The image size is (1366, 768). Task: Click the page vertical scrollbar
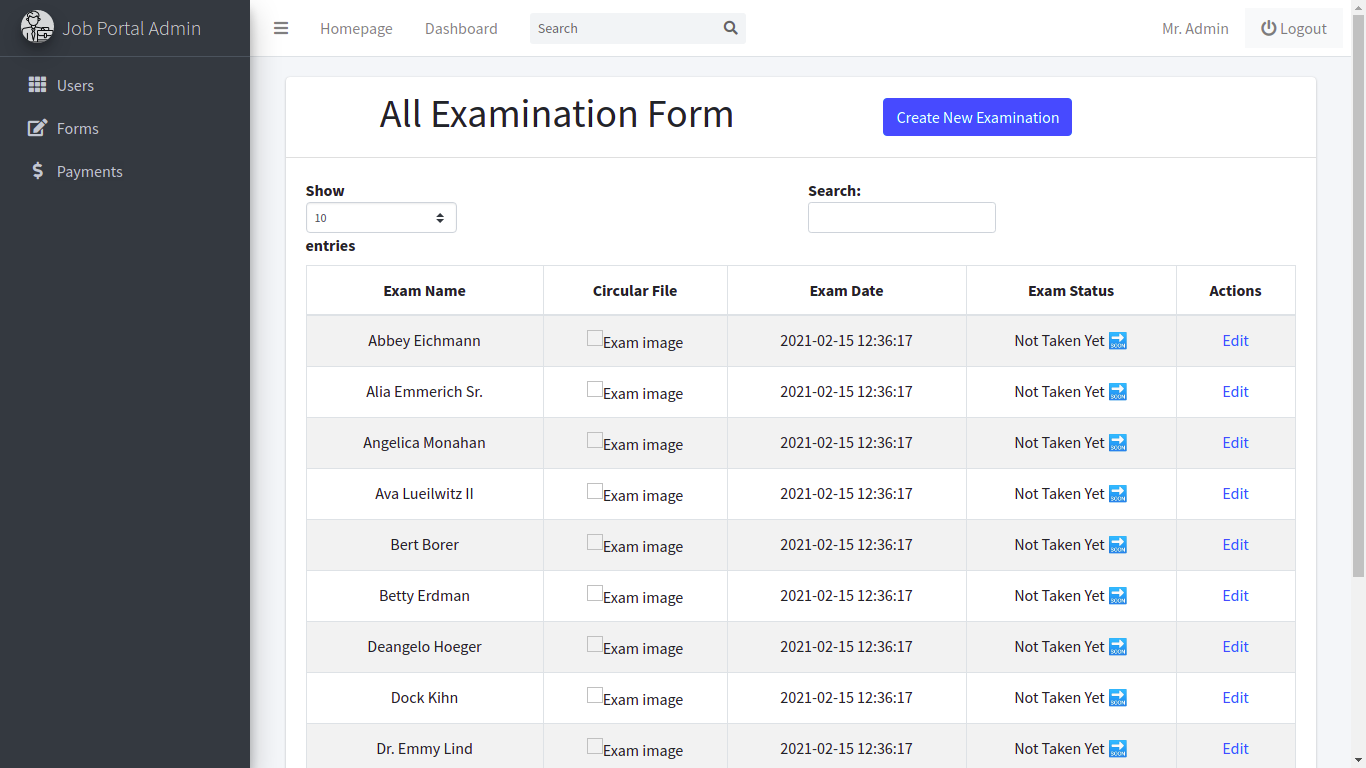1358,300
